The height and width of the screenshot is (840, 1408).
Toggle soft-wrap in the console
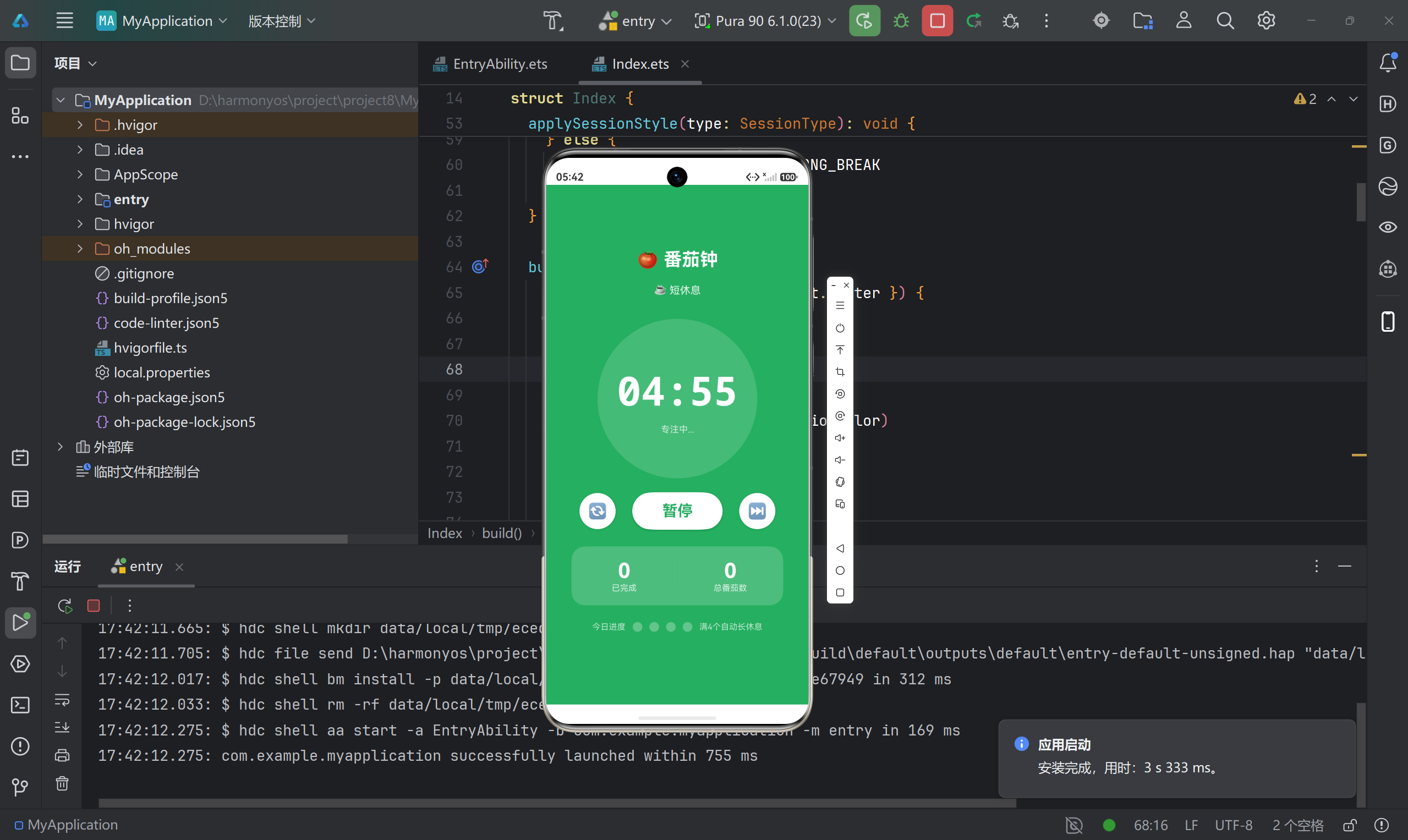coord(62,700)
